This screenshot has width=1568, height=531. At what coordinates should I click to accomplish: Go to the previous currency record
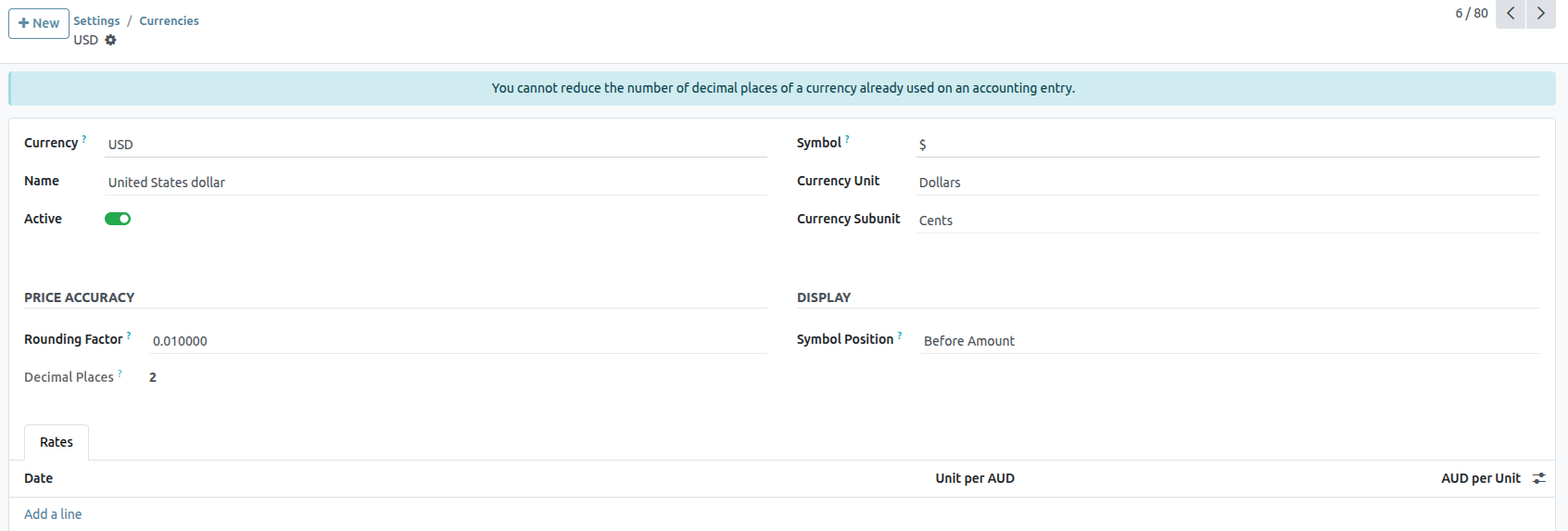point(1511,14)
